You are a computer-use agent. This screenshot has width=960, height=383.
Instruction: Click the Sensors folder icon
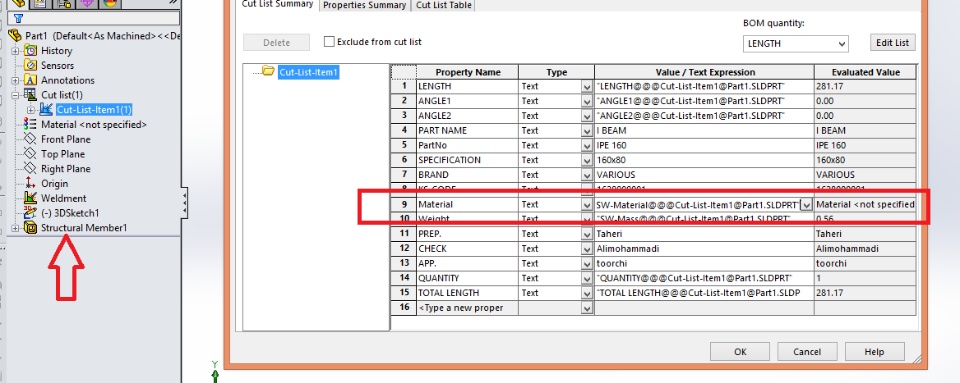click(x=30, y=65)
